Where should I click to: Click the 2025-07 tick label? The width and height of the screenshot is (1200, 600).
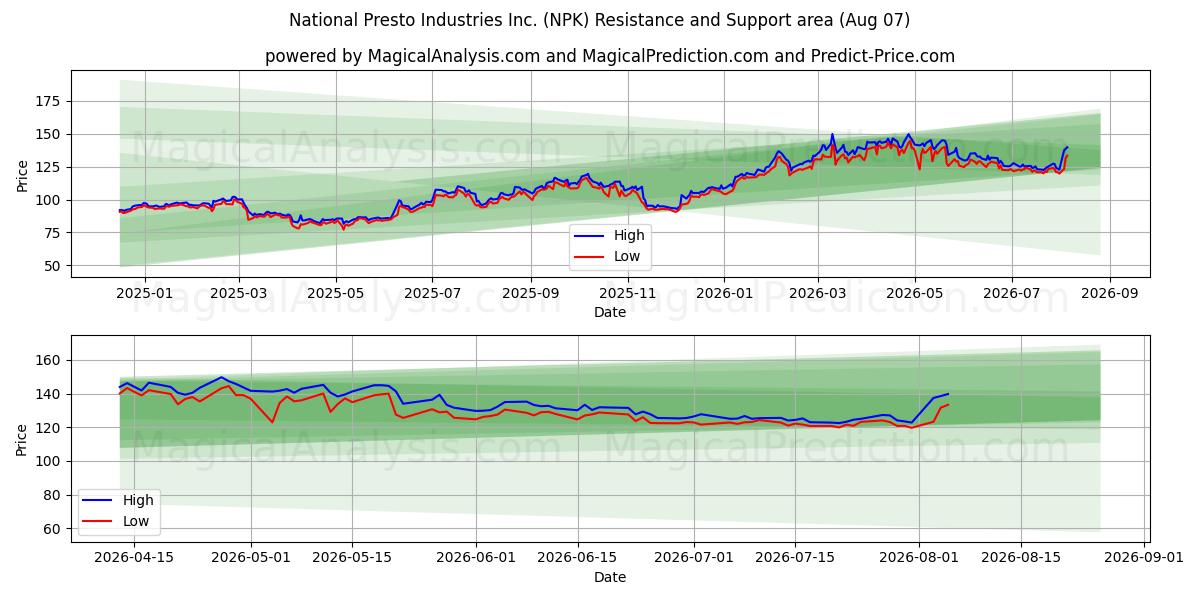coord(432,294)
